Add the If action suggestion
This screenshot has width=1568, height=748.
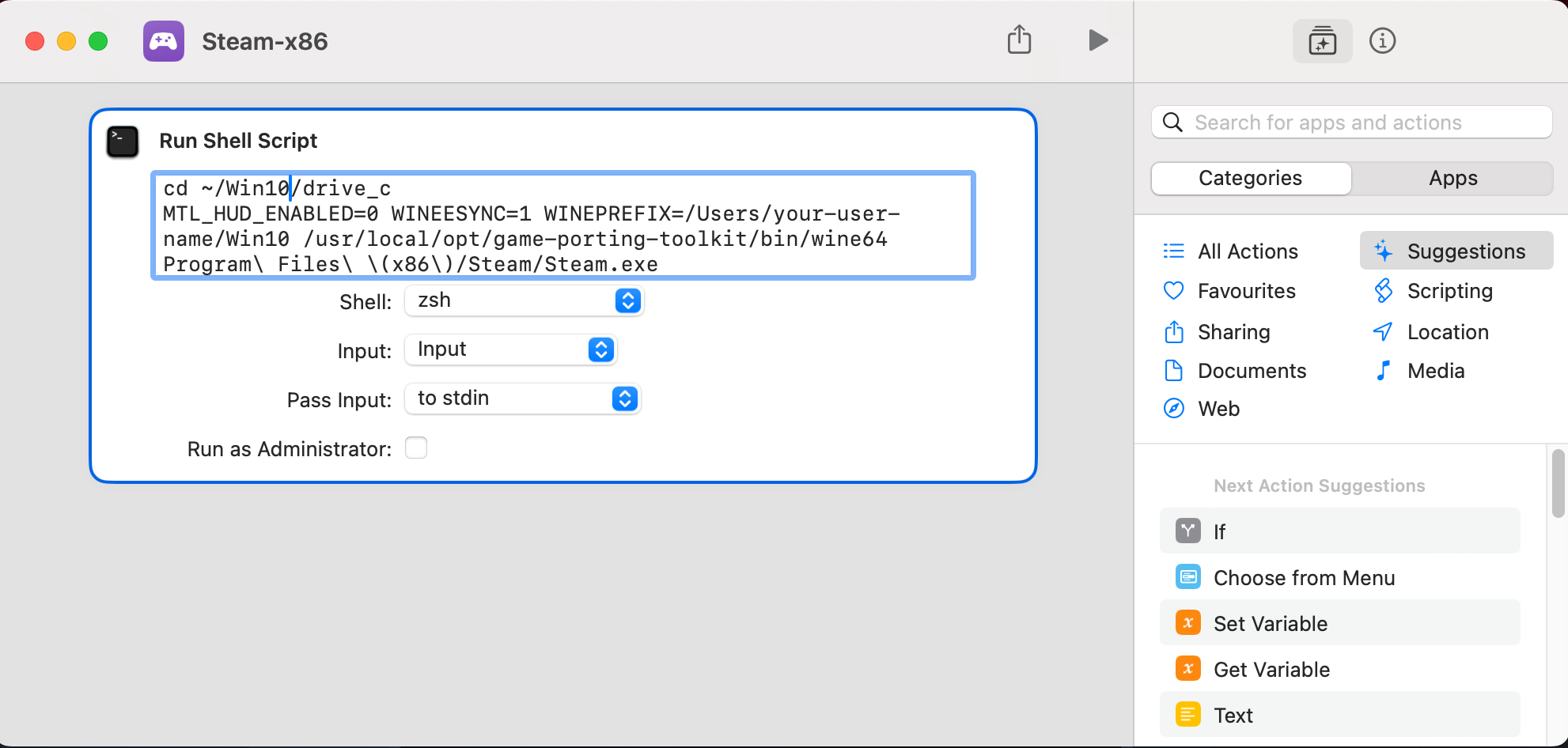point(1339,531)
